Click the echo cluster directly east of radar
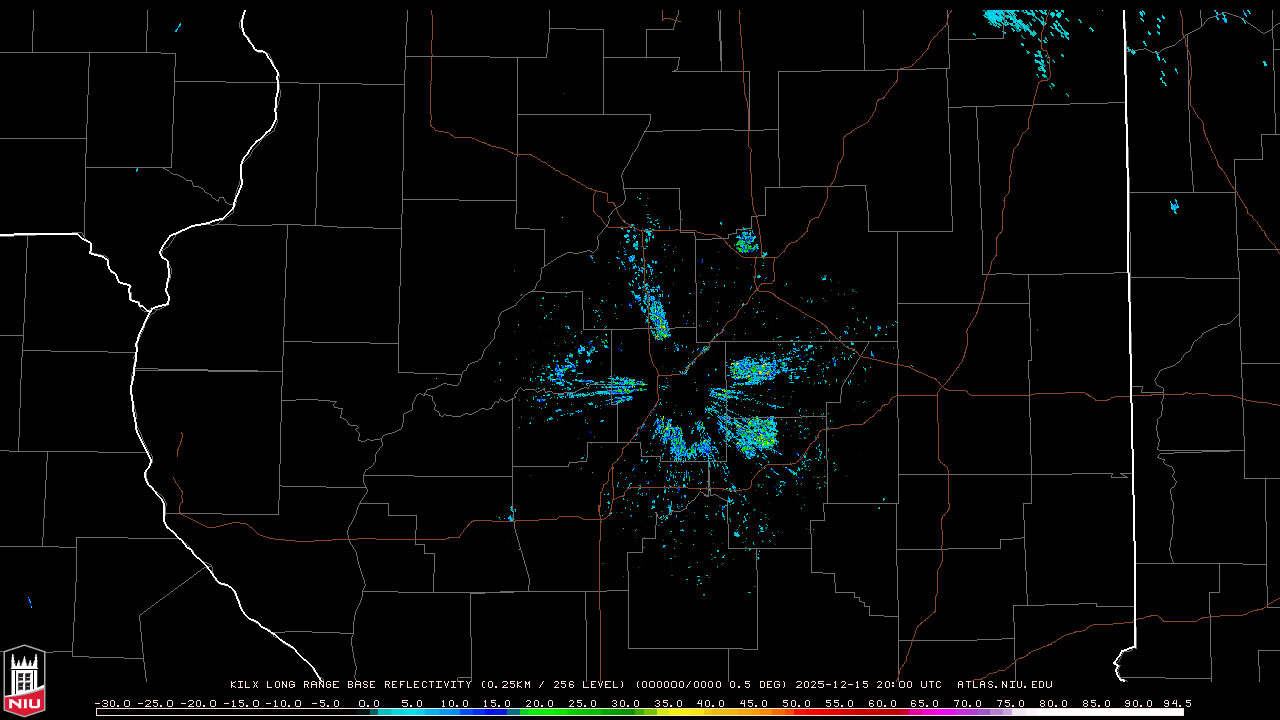The width and height of the screenshot is (1280, 720). pyautogui.click(x=760, y=372)
